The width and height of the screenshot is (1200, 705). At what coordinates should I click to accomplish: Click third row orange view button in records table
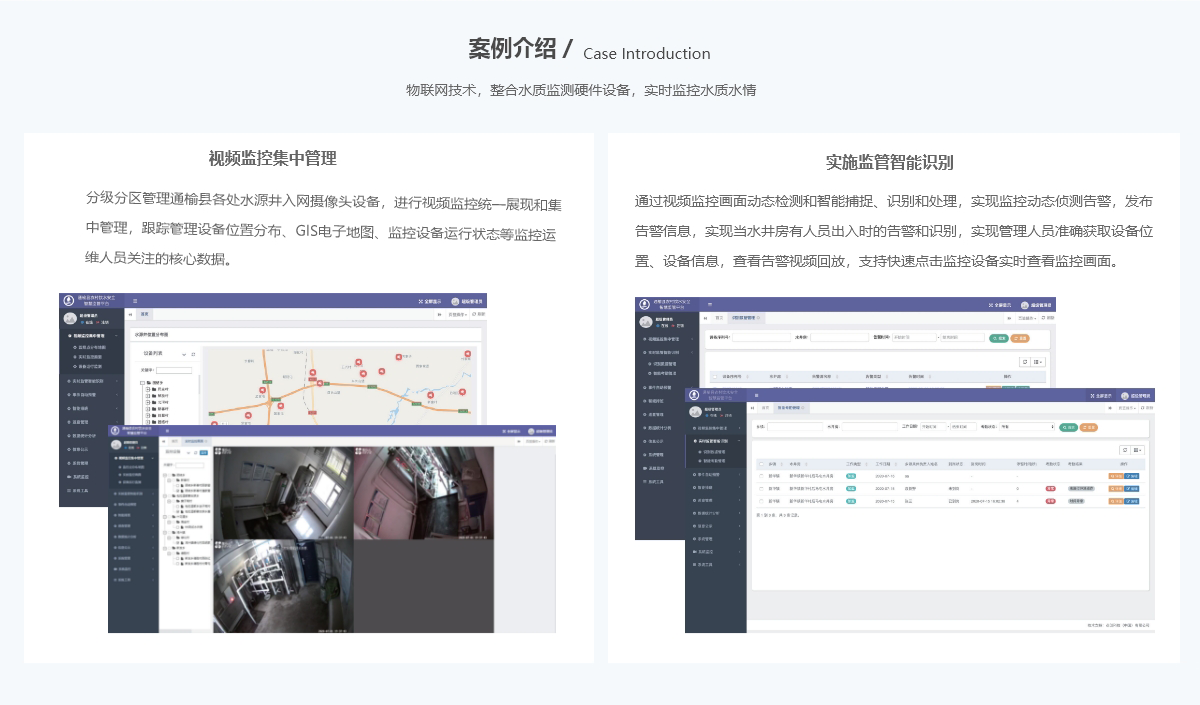[x=1116, y=501]
